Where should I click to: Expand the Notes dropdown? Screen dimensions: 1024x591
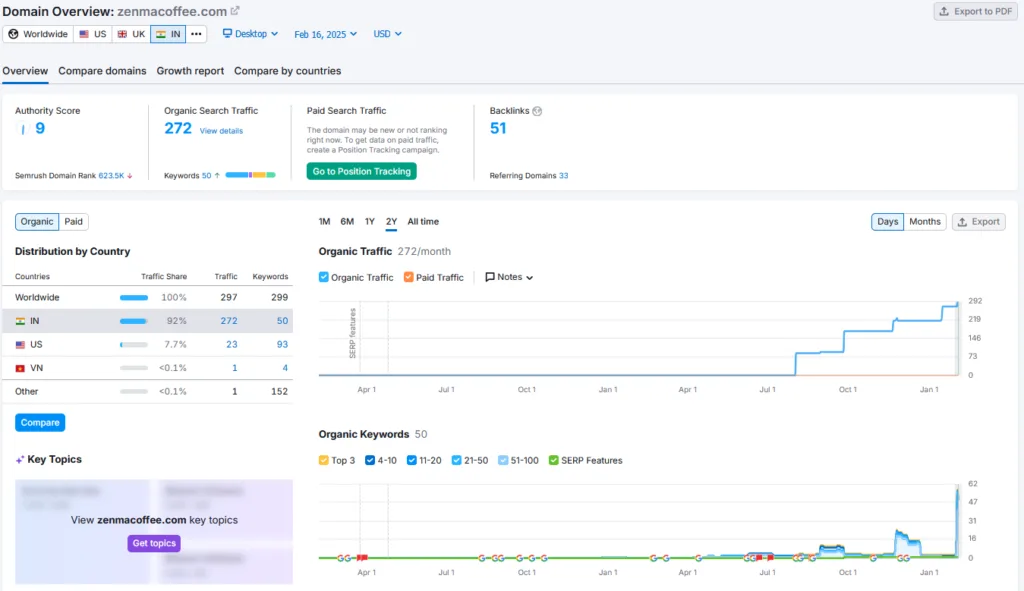[509, 278]
